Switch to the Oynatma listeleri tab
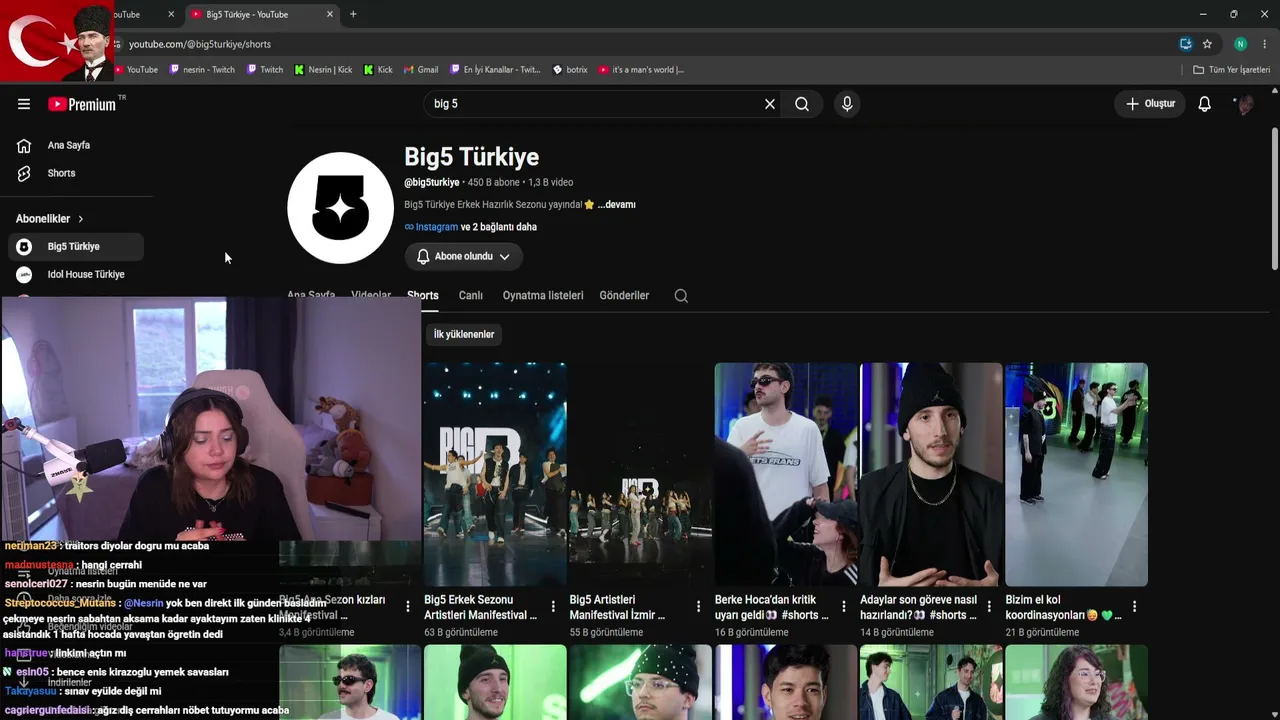 click(543, 296)
